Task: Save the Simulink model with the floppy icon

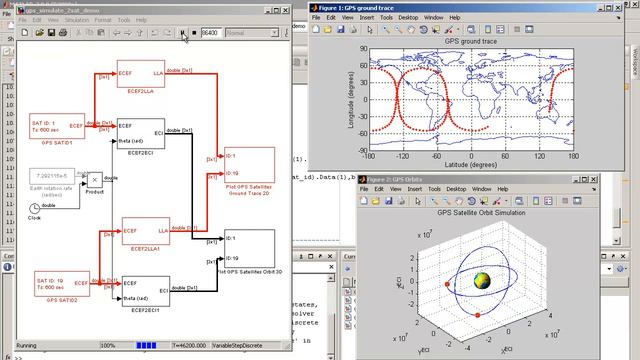Action: (x=51, y=33)
